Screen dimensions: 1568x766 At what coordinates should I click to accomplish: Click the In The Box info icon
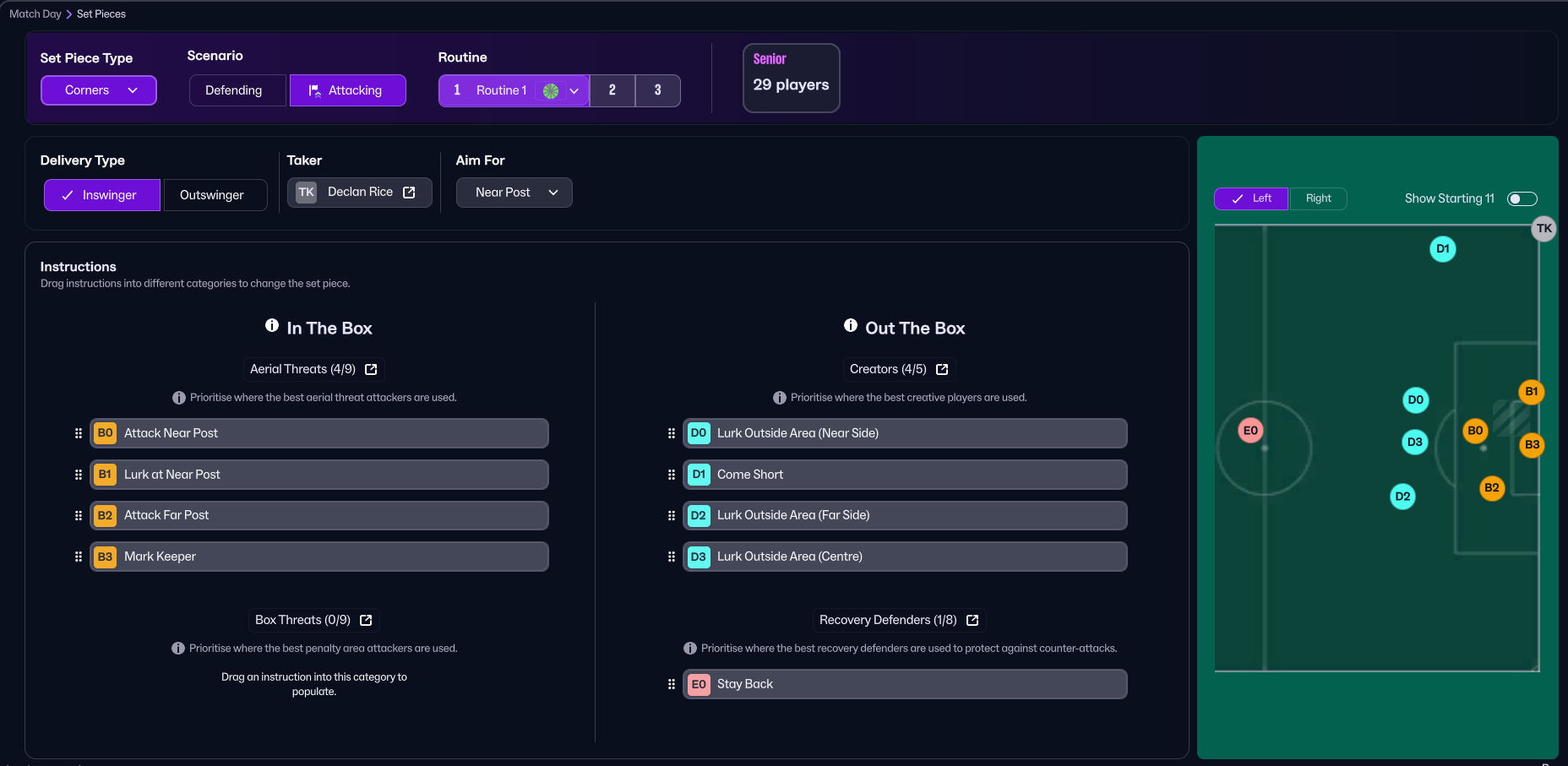[x=272, y=326]
